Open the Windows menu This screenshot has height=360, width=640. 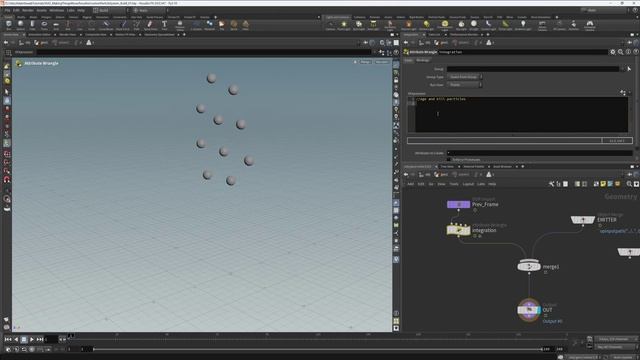[x=57, y=10]
